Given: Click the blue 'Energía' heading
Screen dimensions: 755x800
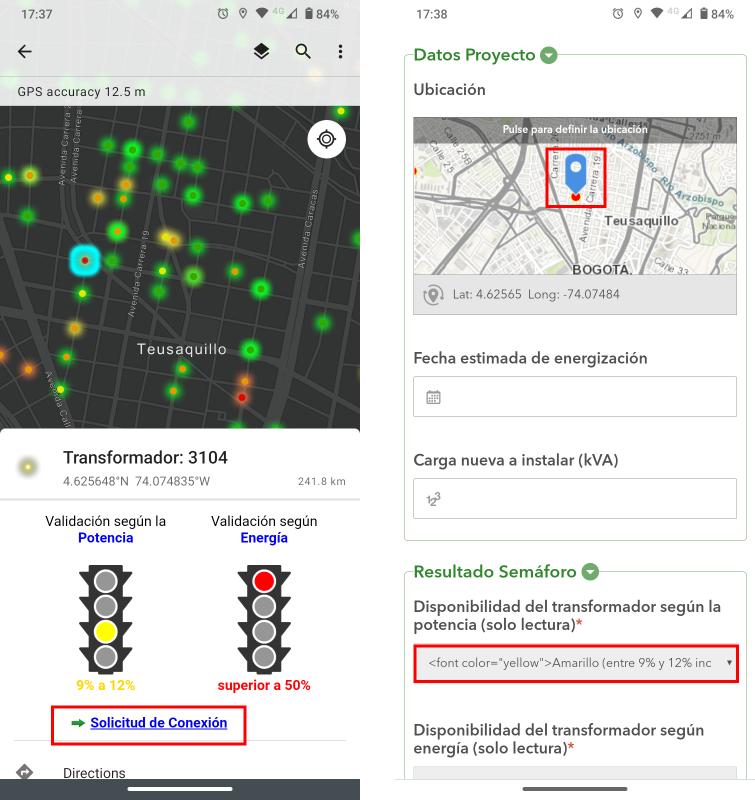Looking at the screenshot, I should tap(264, 538).
